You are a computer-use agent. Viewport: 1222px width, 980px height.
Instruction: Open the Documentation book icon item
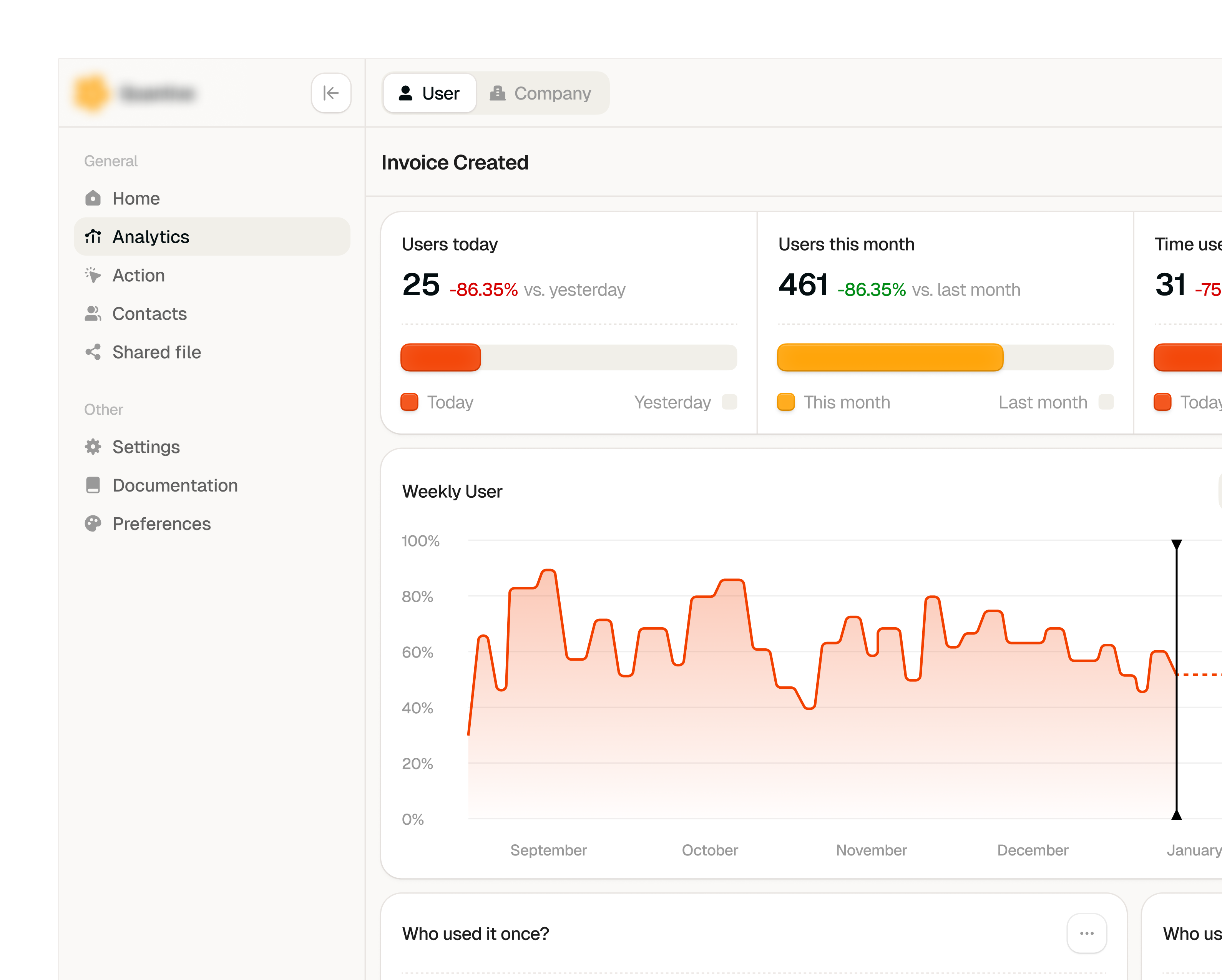click(x=93, y=485)
